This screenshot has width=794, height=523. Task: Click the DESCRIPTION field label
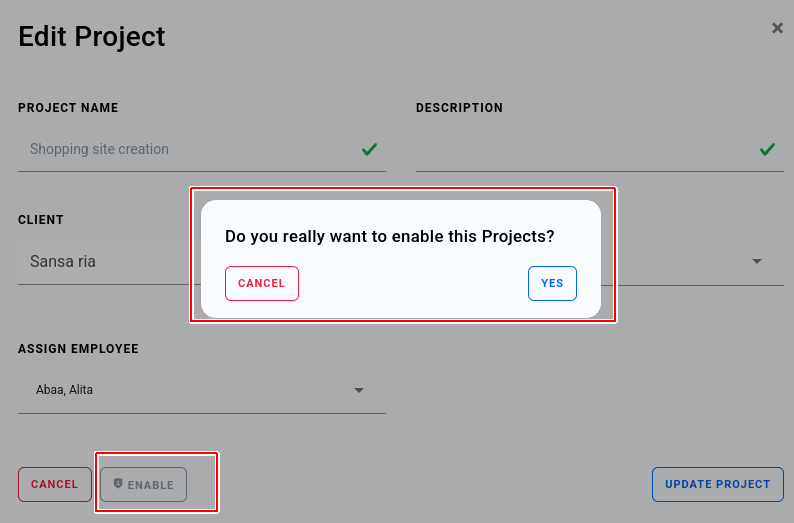(x=459, y=108)
